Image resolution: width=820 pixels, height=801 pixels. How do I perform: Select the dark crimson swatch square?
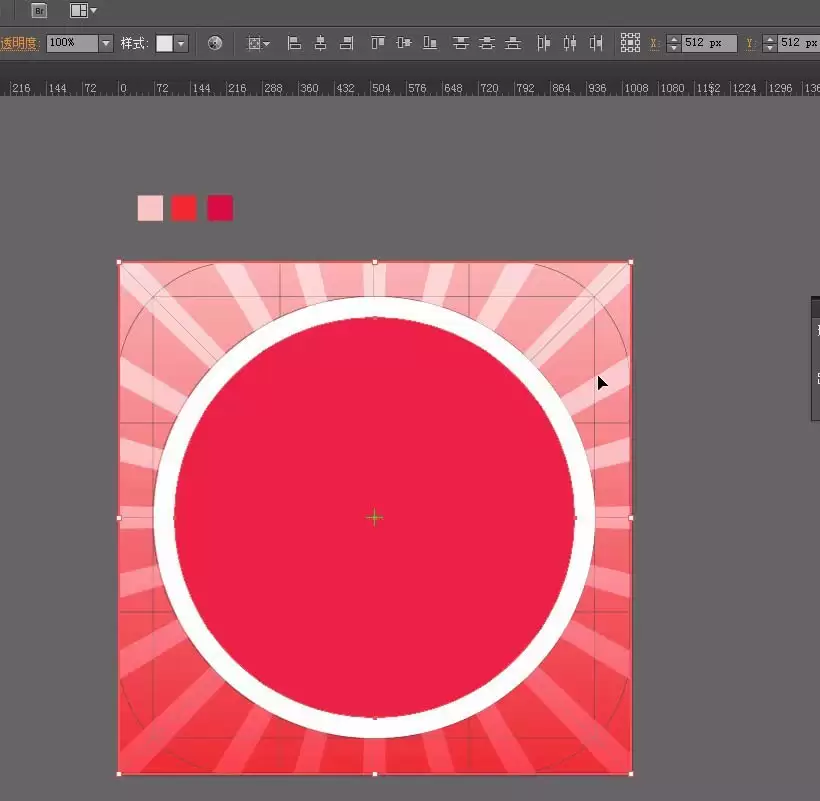pyautogui.click(x=220, y=208)
